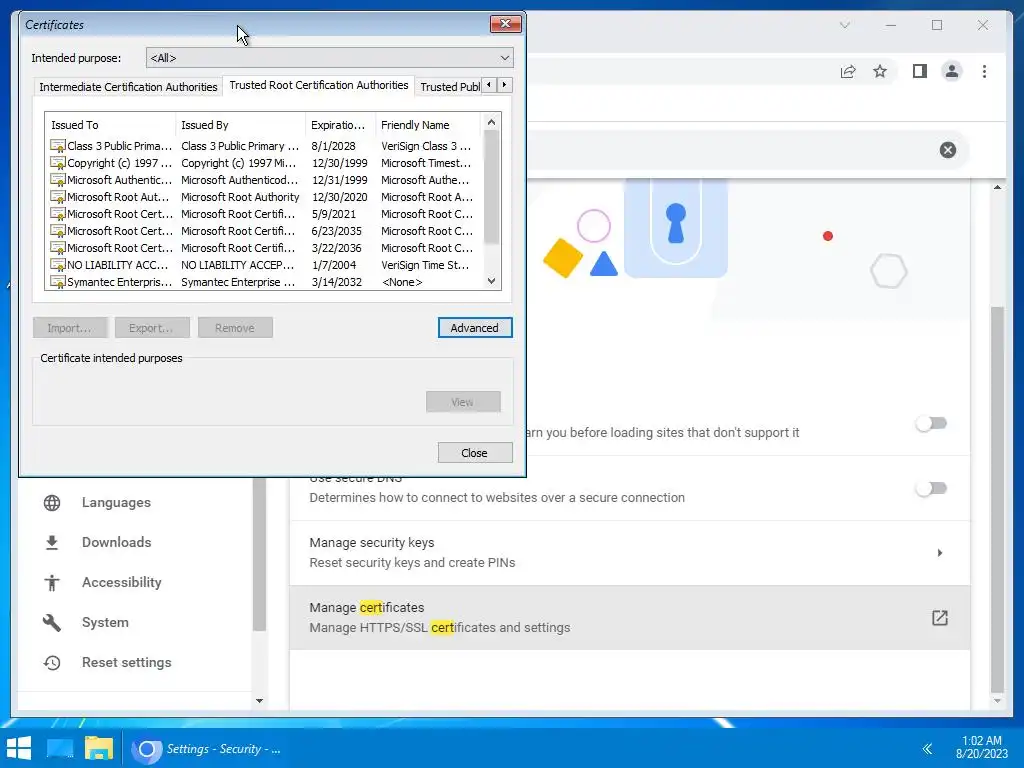Image resolution: width=1024 pixels, height=768 pixels.
Task: Sort by the Friendly Name column
Action: [428, 125]
